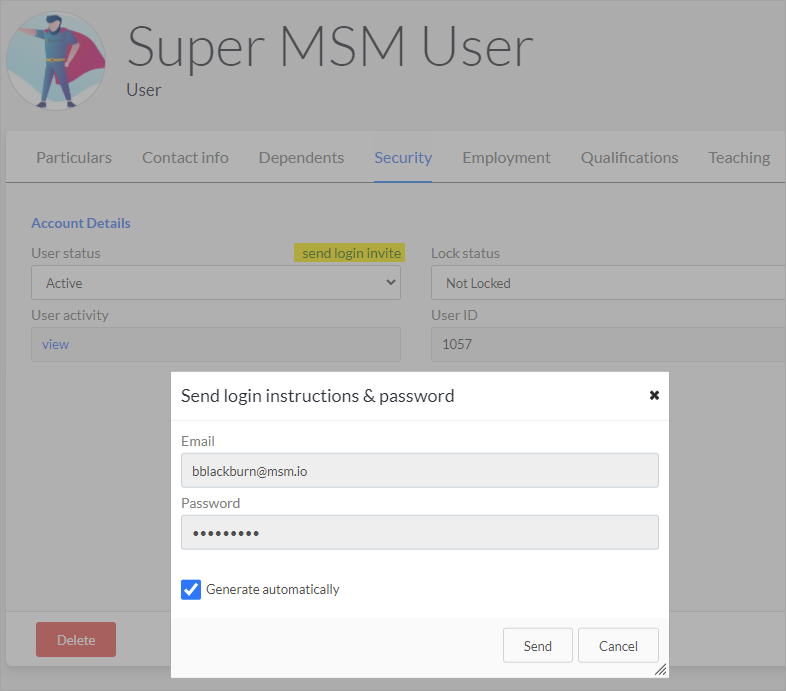Open the User status dropdown
Viewport: 786px width, 691px height.
(x=216, y=283)
